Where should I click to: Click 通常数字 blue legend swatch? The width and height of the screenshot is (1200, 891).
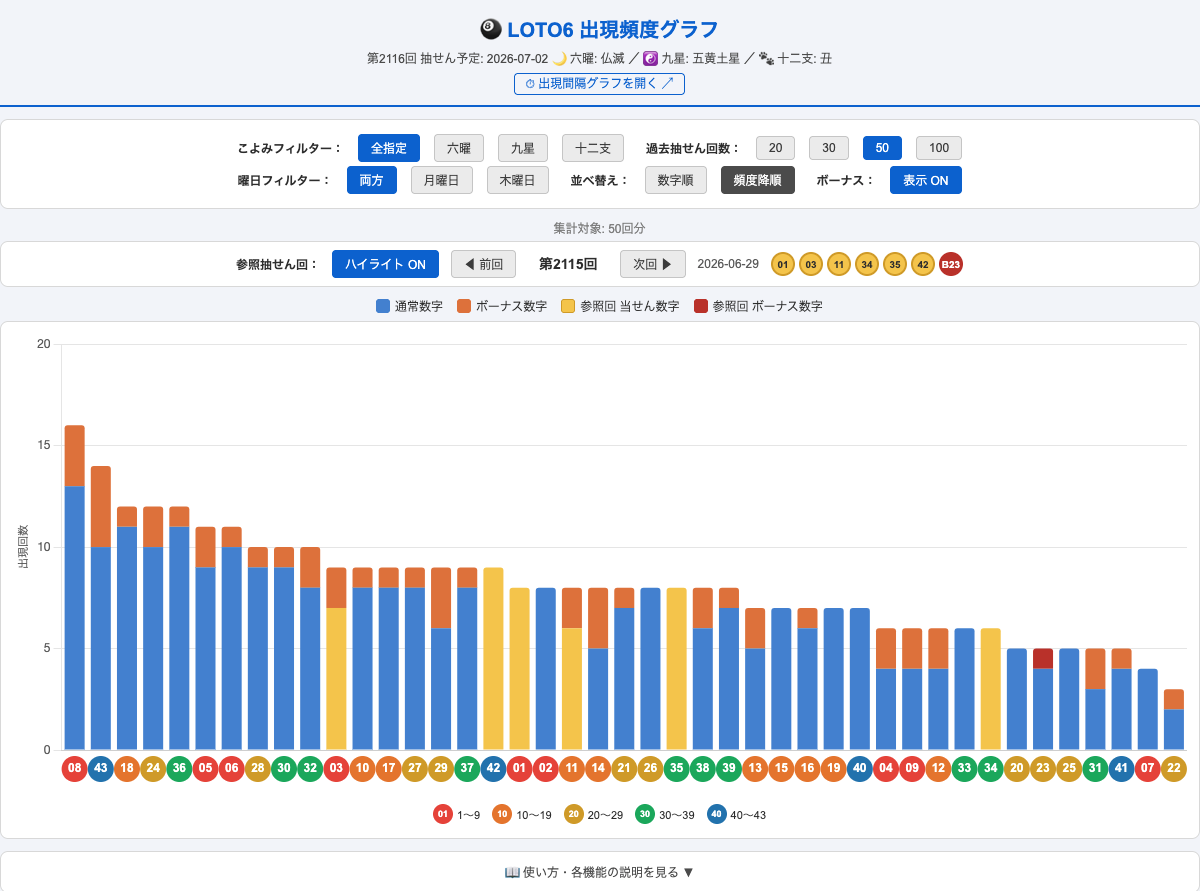coord(383,306)
